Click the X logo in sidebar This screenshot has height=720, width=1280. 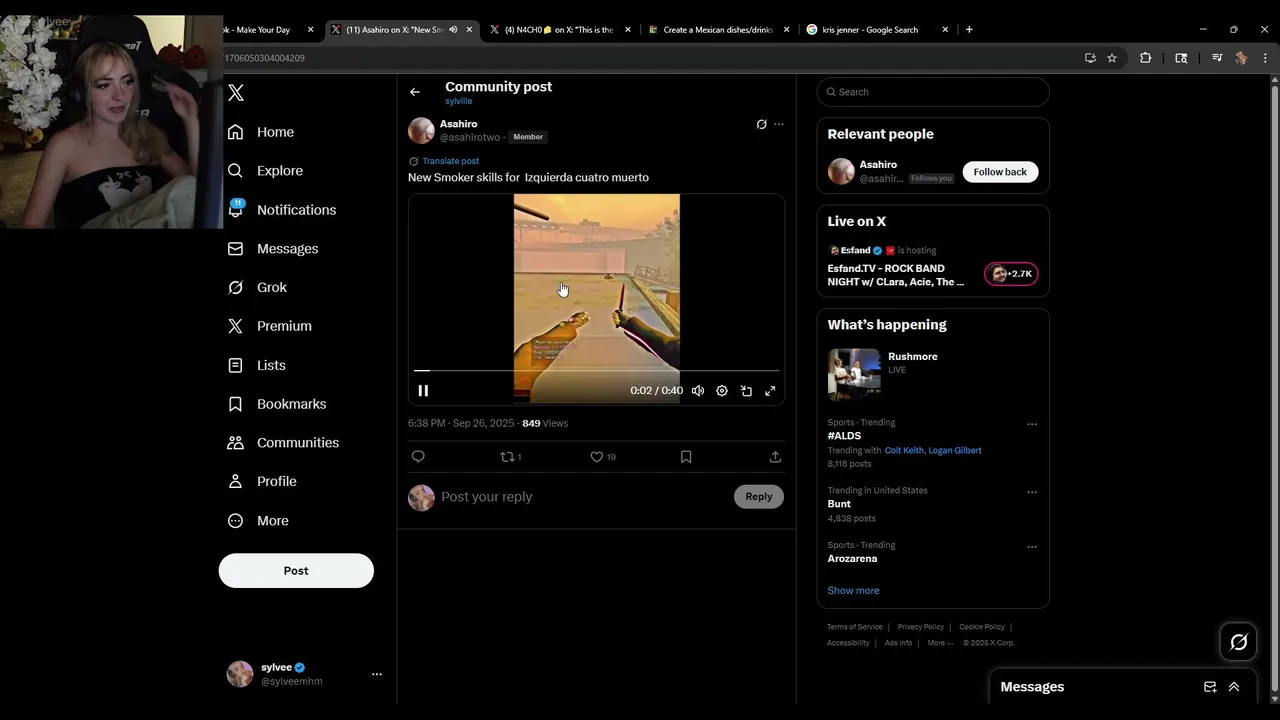(236, 93)
